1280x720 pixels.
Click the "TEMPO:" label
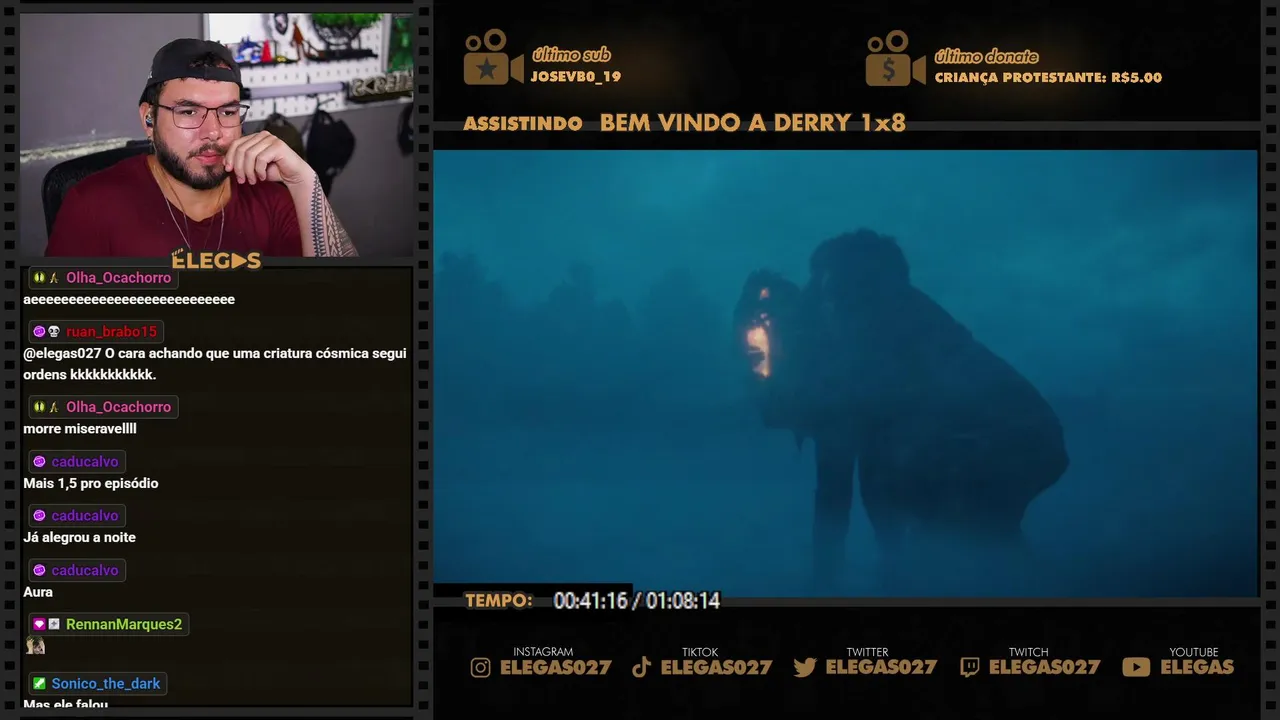tap(499, 601)
